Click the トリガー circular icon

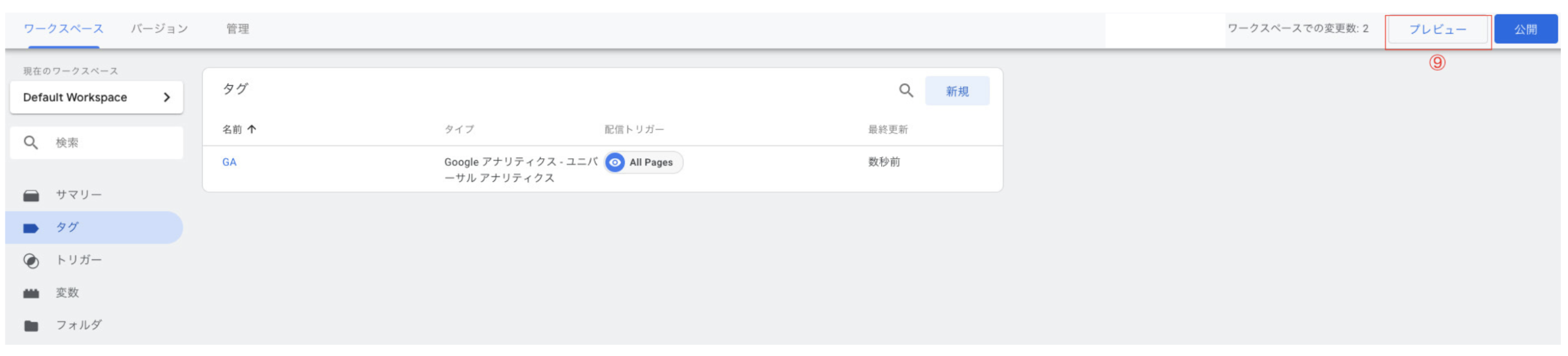click(31, 261)
